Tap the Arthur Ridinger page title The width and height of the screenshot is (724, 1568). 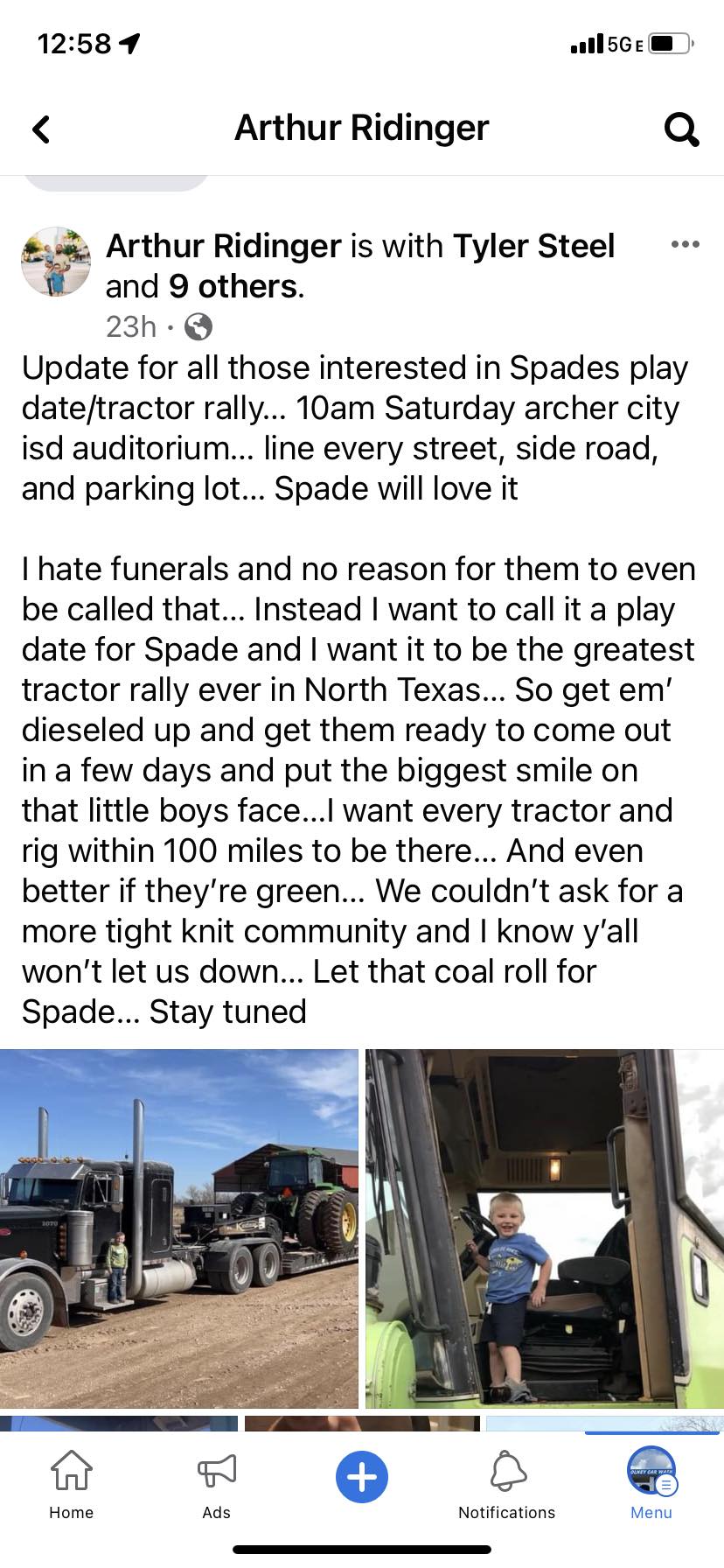361,128
